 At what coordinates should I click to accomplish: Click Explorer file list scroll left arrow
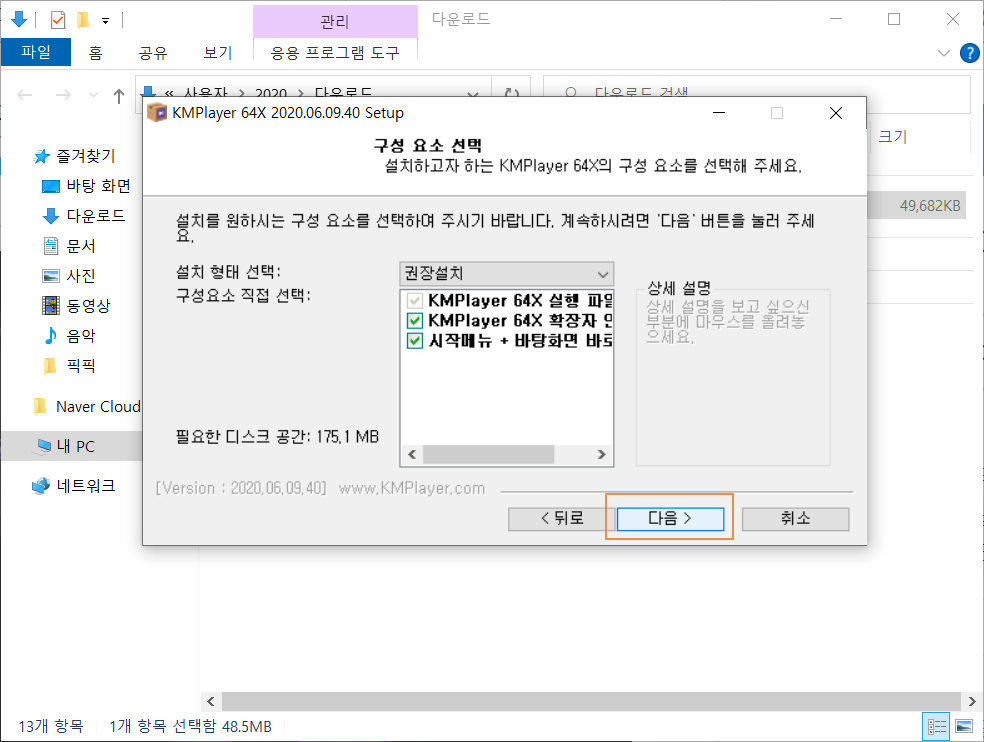pyautogui.click(x=211, y=702)
